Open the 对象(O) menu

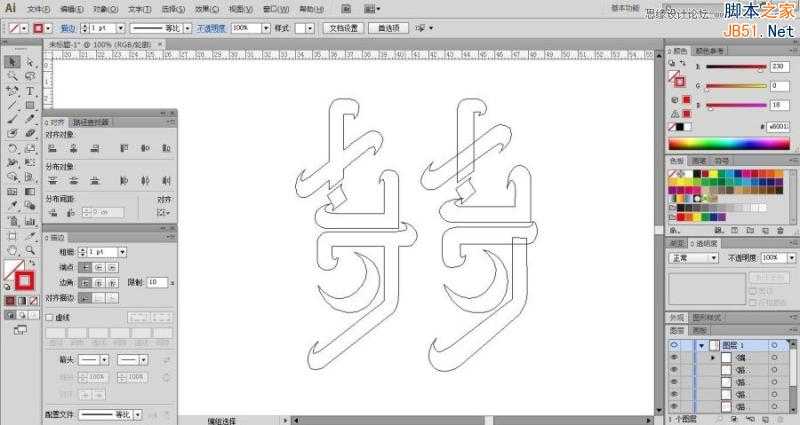point(106,9)
